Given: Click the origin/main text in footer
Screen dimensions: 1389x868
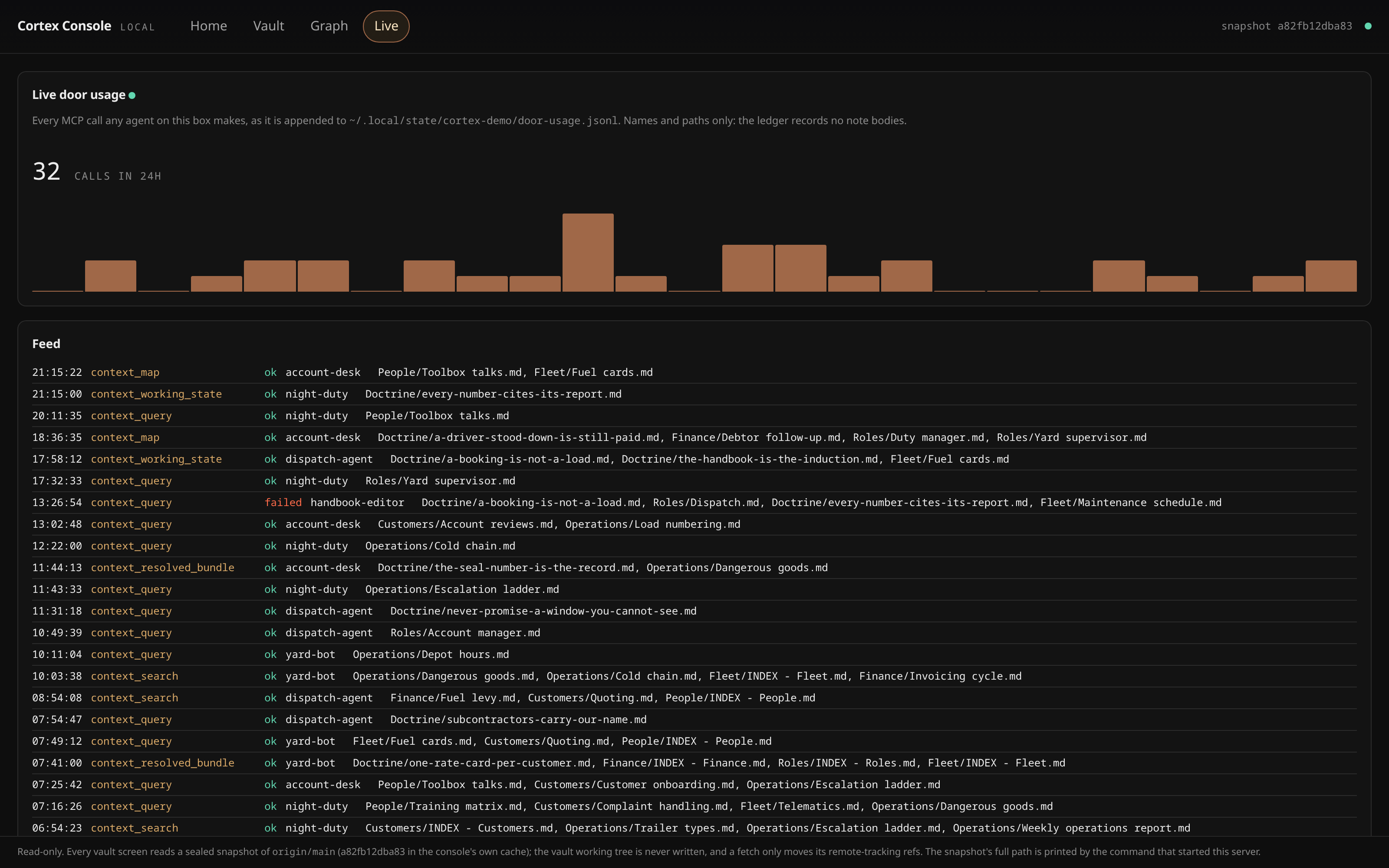Looking at the screenshot, I should 303,852.
